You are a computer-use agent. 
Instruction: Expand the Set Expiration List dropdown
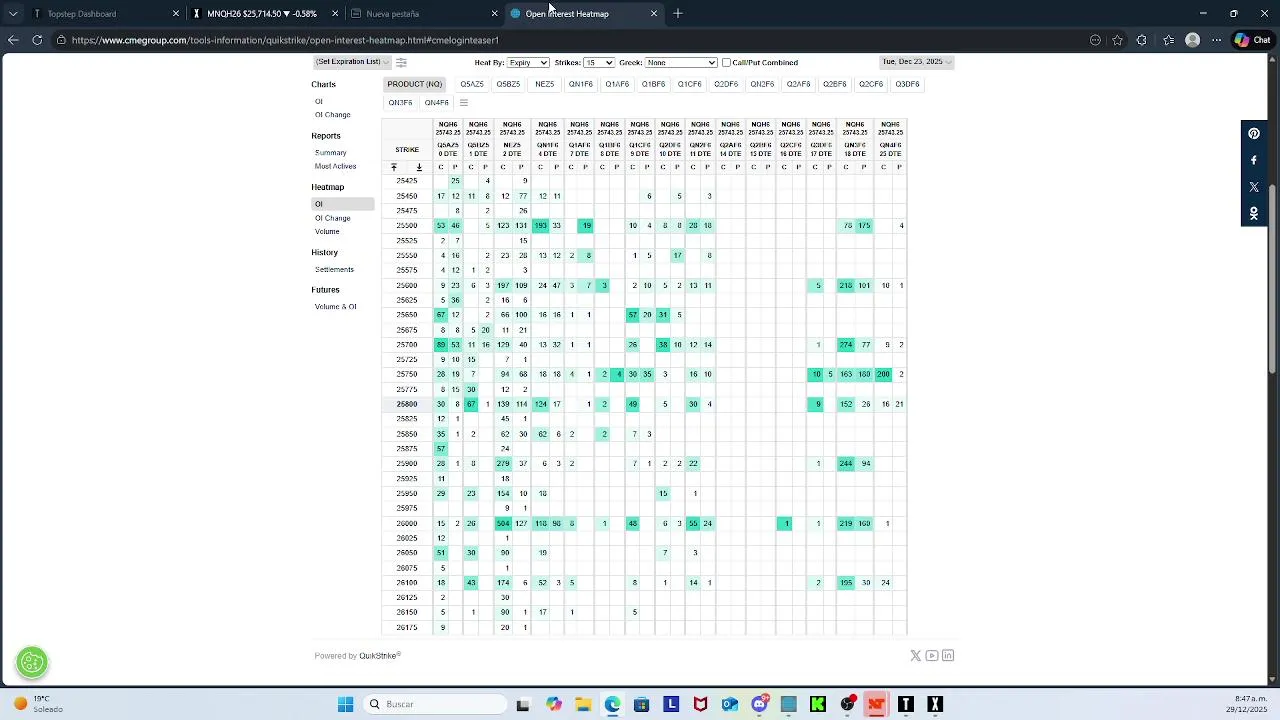(352, 62)
